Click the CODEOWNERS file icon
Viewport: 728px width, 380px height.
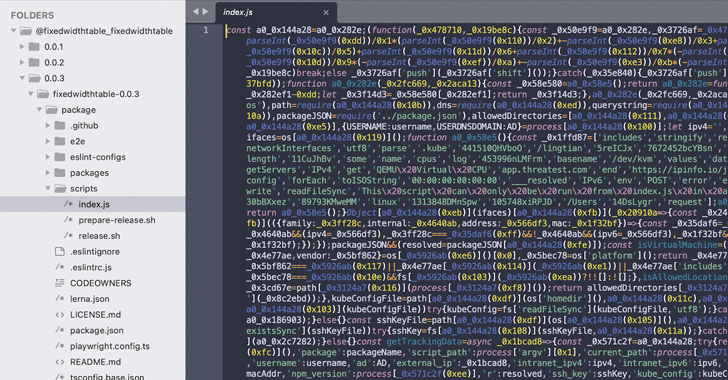click(x=59, y=283)
